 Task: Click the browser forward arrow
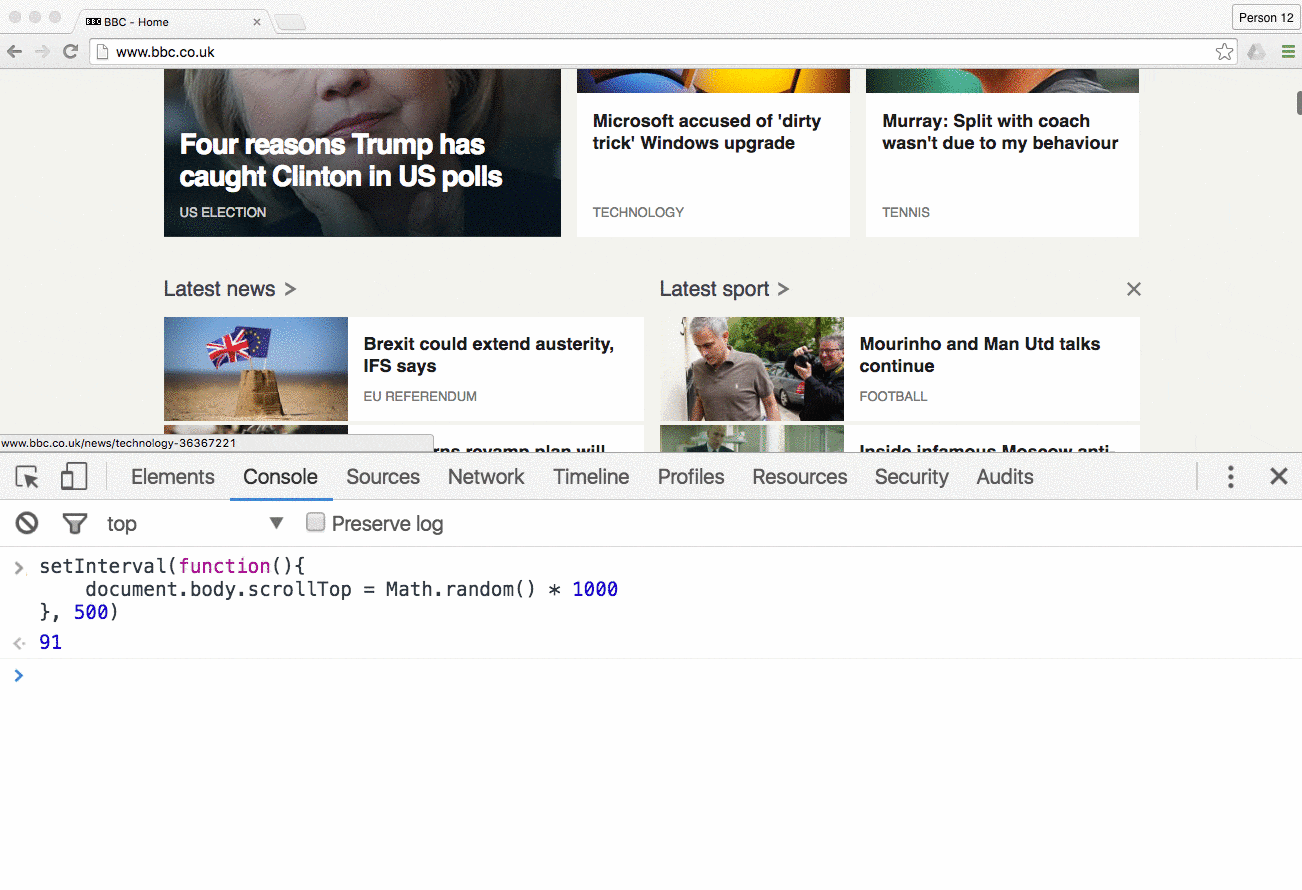pyautogui.click(x=43, y=52)
